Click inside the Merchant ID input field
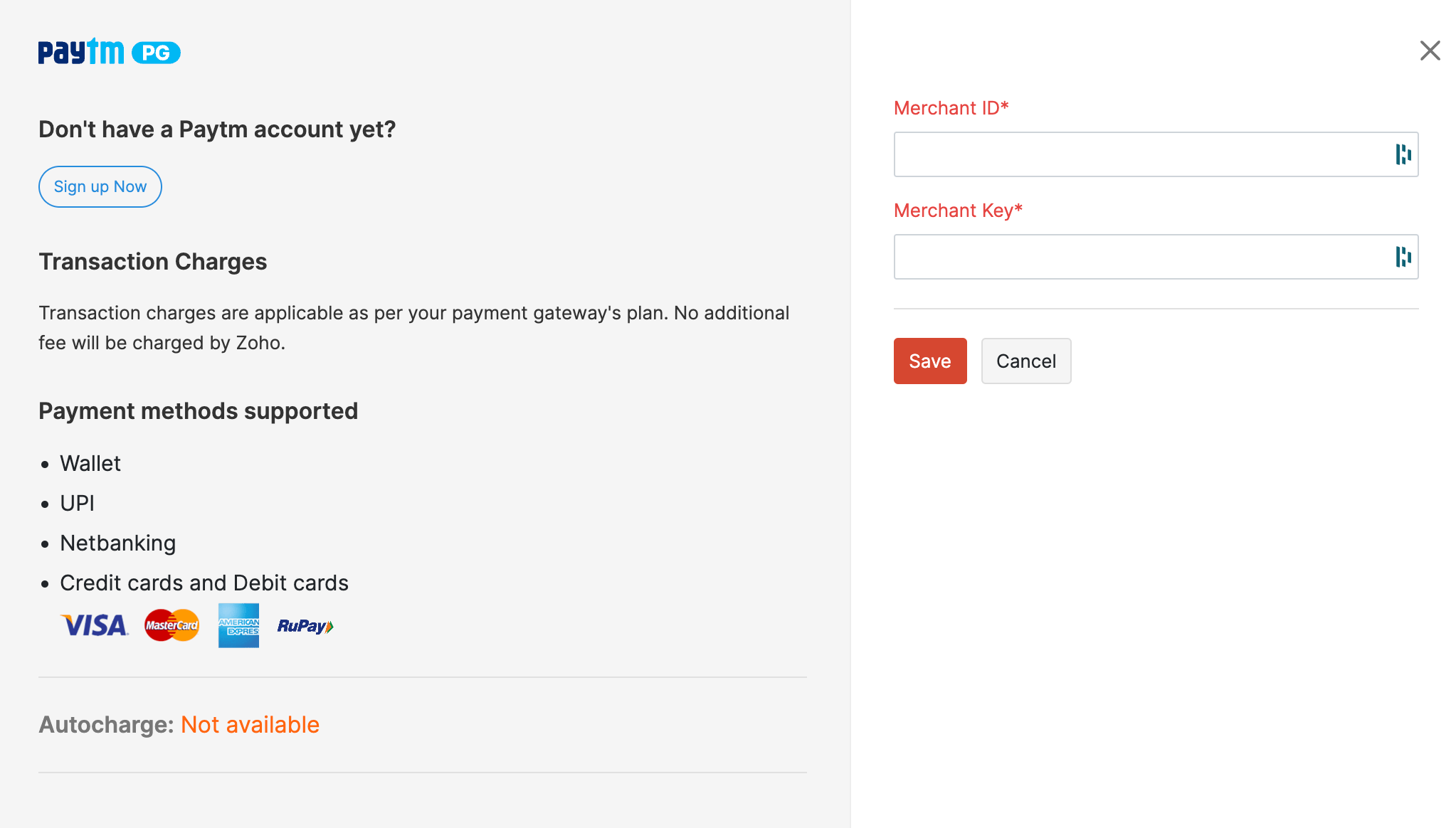Image resolution: width=1456 pixels, height=828 pixels. tap(1139, 154)
